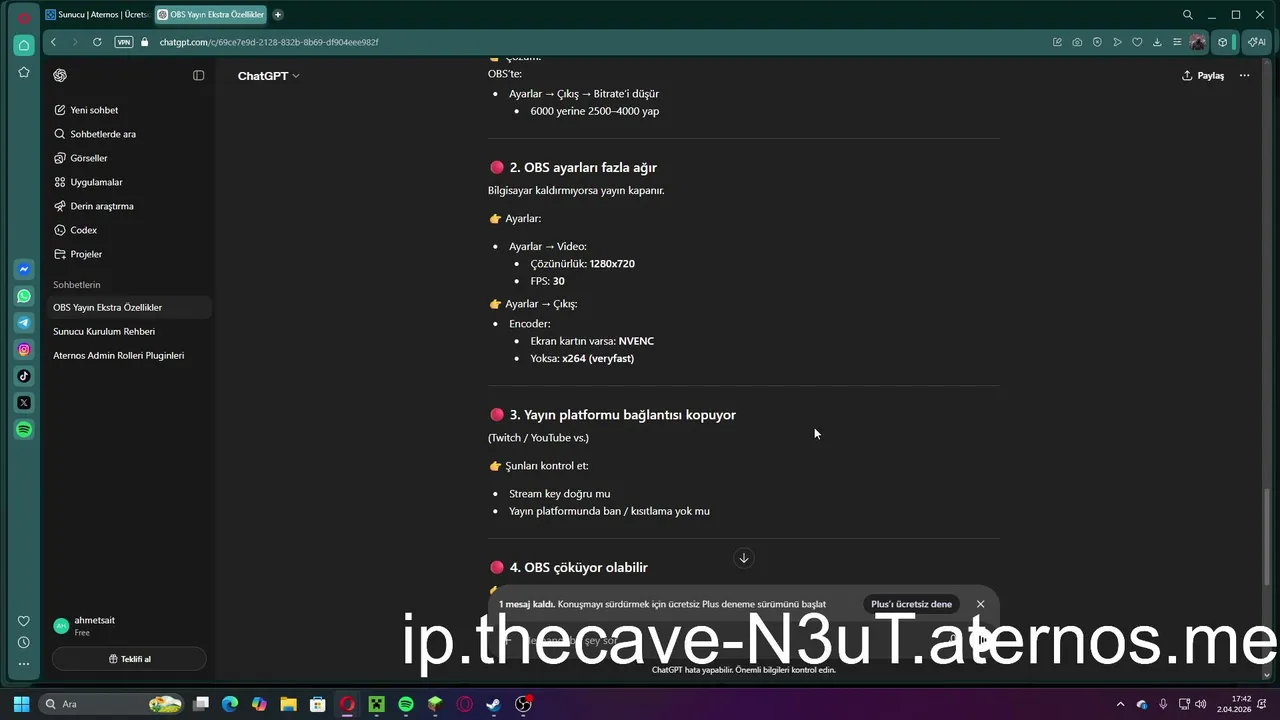
Task: Click Plus'ı ücretsiz dene button
Action: pyautogui.click(x=911, y=604)
